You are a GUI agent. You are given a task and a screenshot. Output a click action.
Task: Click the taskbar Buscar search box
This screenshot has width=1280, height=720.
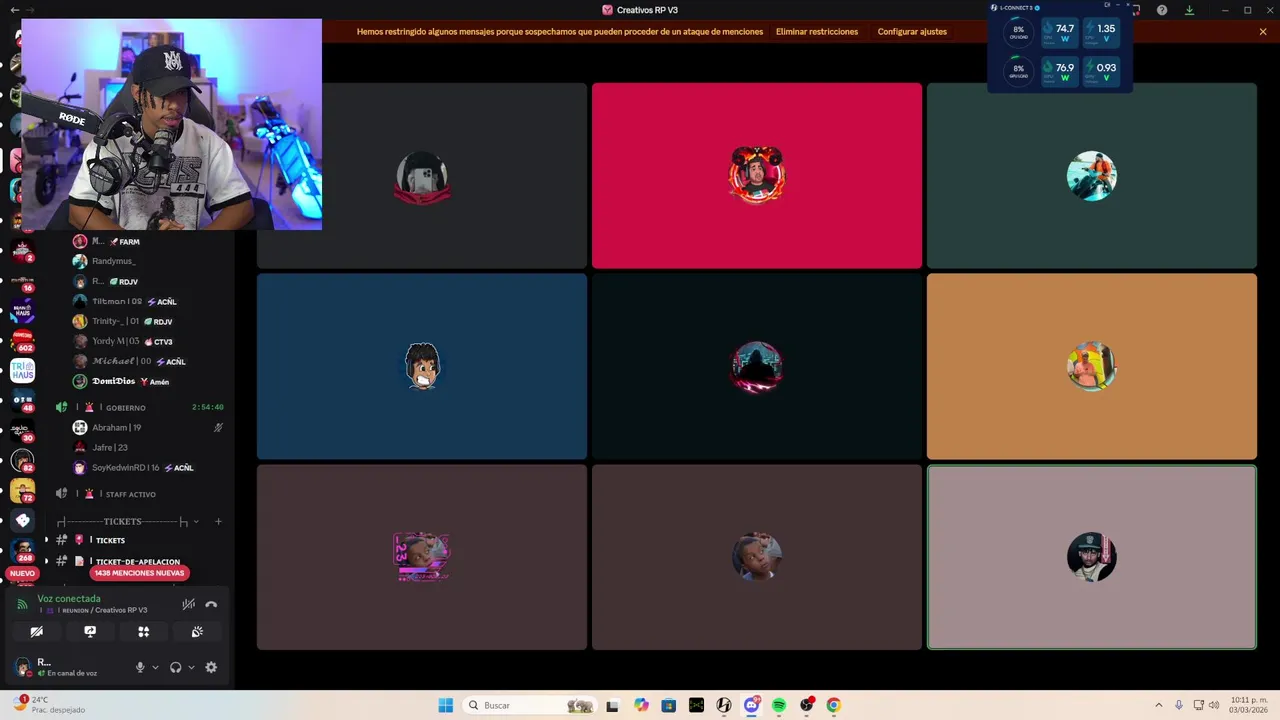[x=530, y=705]
